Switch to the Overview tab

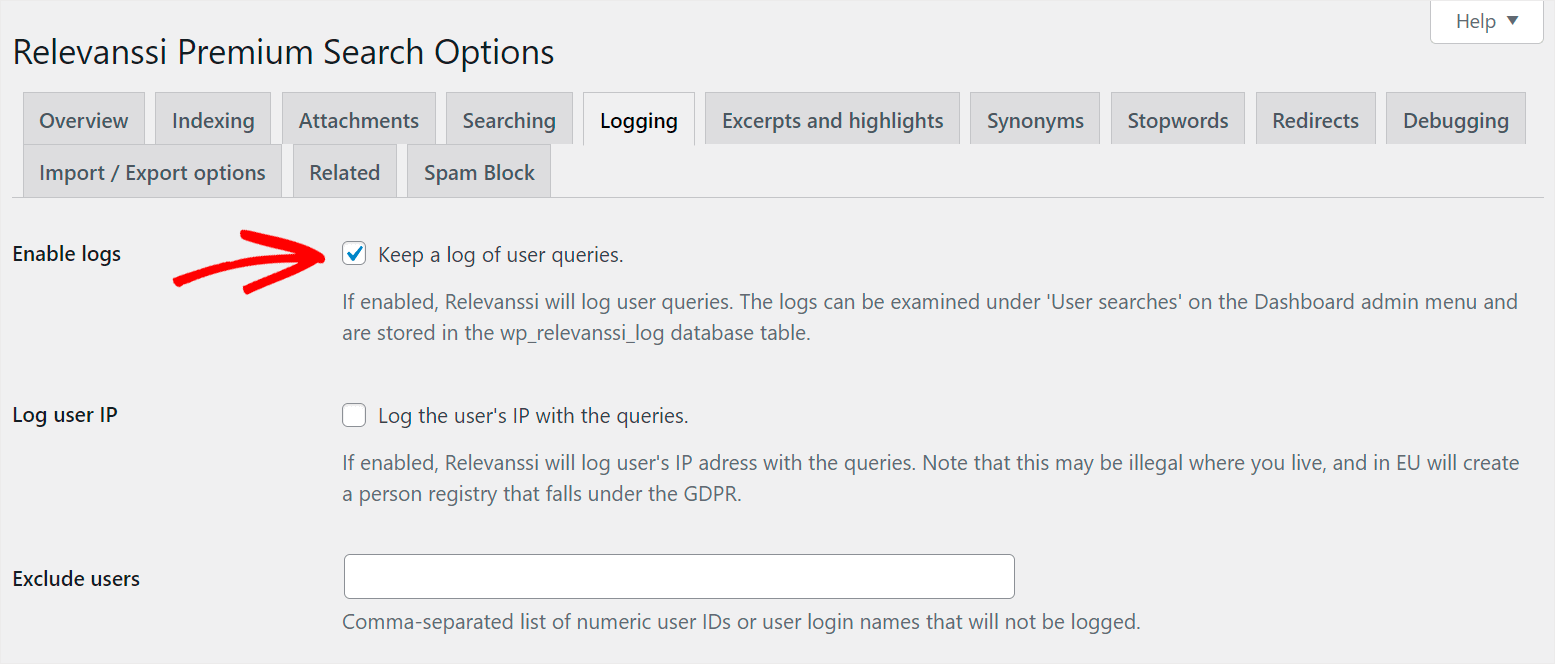coord(83,118)
